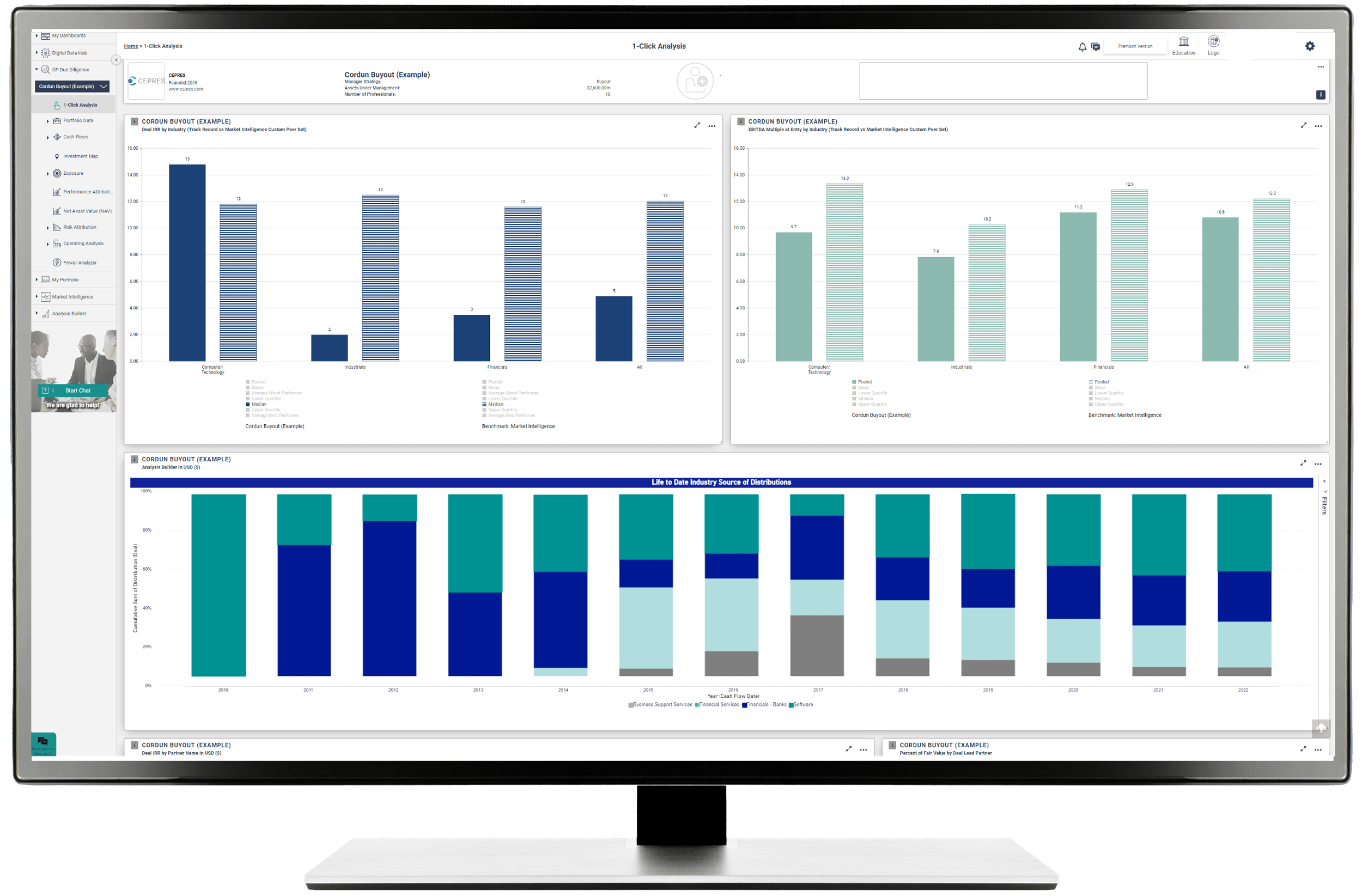Viewport: 1368px width, 896px height.
Task: Open Percent of Fair Value options menu
Action: point(1318,749)
